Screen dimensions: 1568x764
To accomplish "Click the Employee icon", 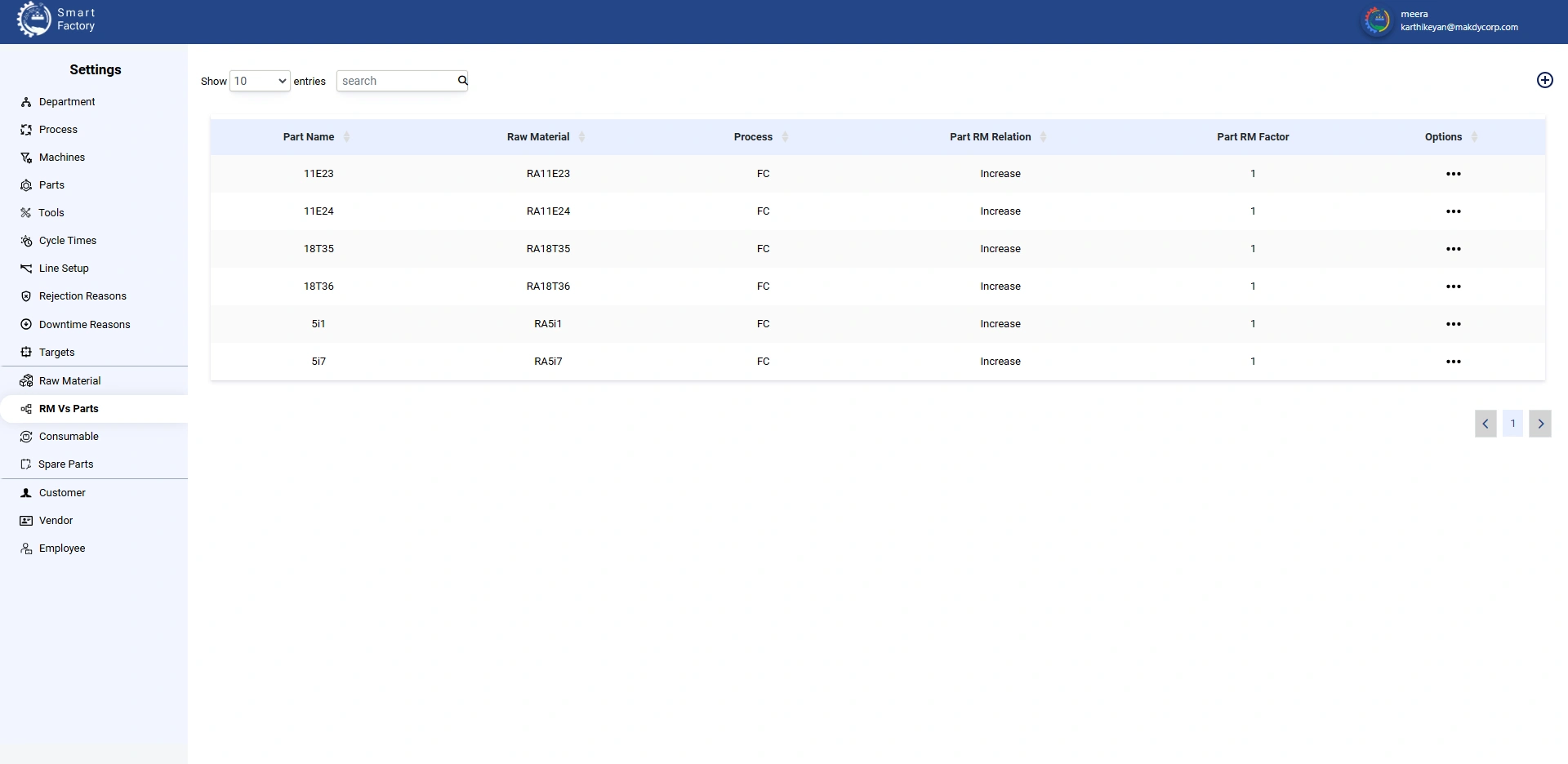I will [x=26, y=549].
